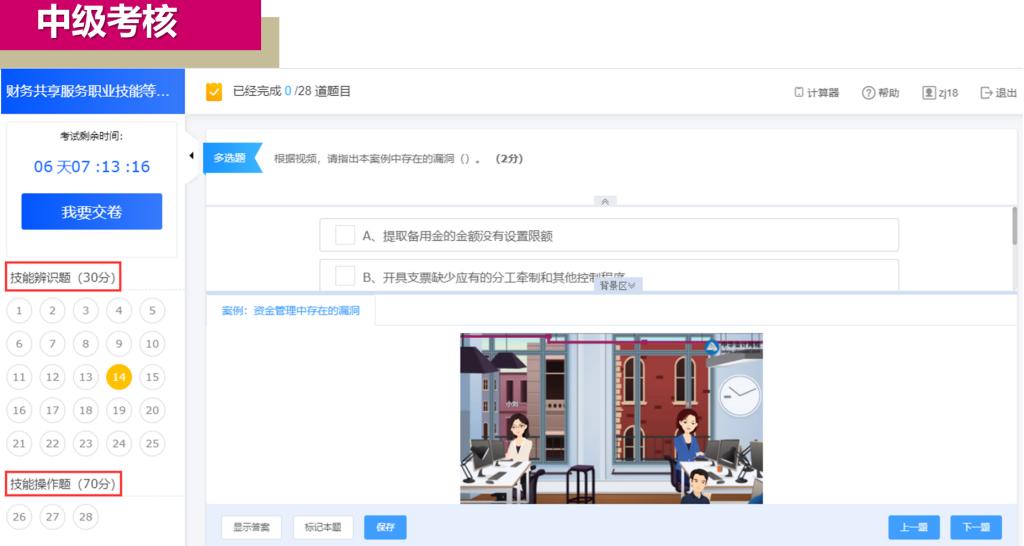Image resolution: width=1024 pixels, height=546 pixels.
Task: Check option B about issuing cheques
Action: click(x=345, y=276)
